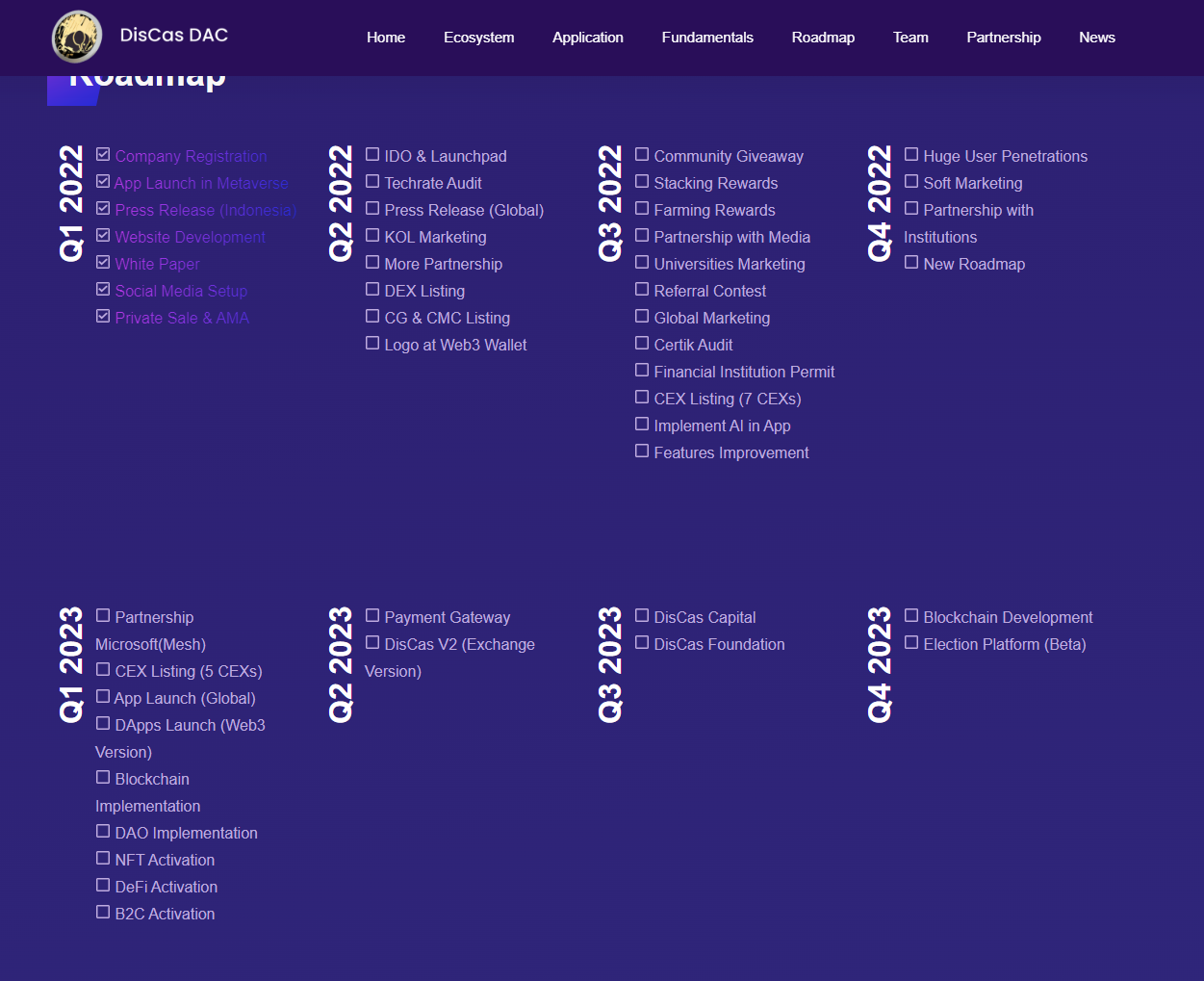Image resolution: width=1204 pixels, height=981 pixels.
Task: Toggle the Private Sale & AMA checkbox
Action: tap(103, 316)
